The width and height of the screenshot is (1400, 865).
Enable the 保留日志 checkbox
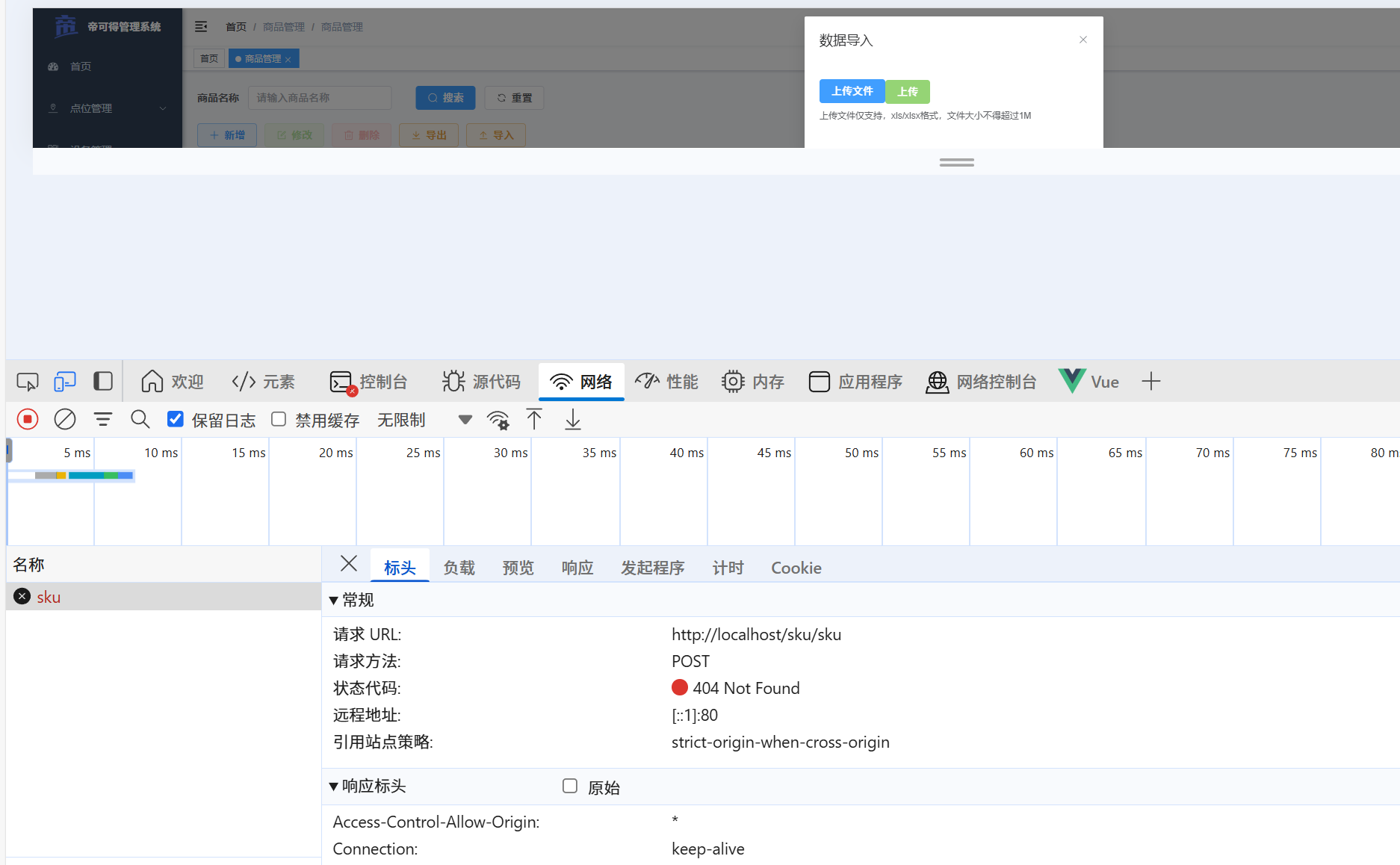(175, 419)
